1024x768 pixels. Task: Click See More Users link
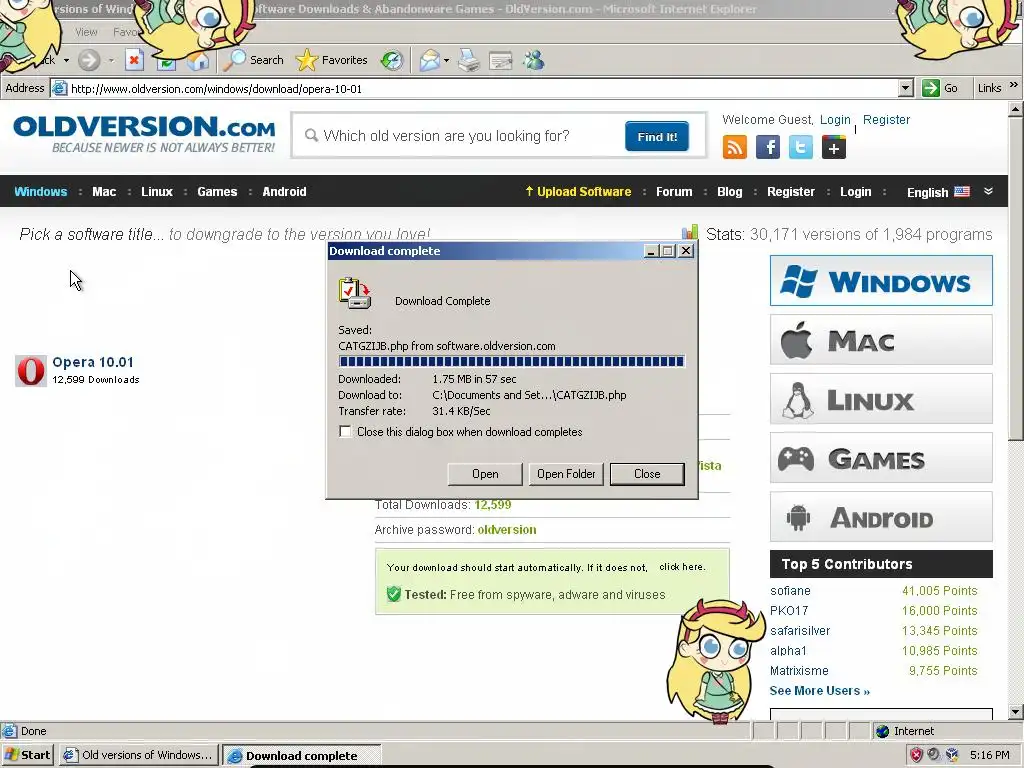[820, 690]
